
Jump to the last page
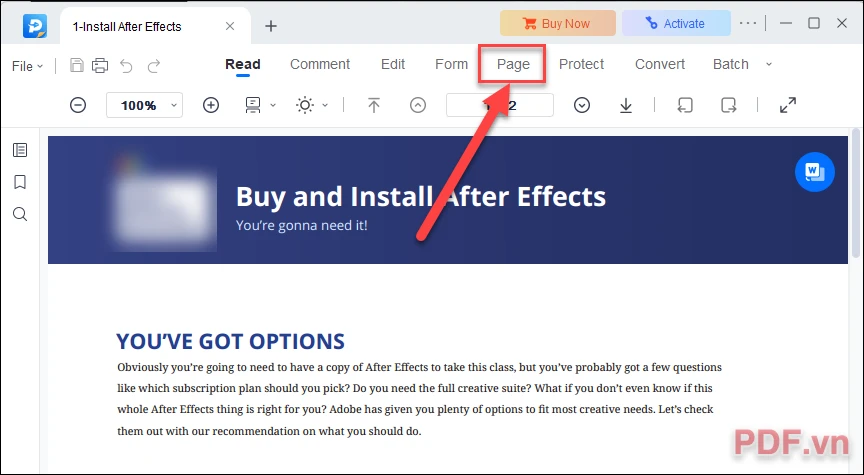[x=626, y=105]
